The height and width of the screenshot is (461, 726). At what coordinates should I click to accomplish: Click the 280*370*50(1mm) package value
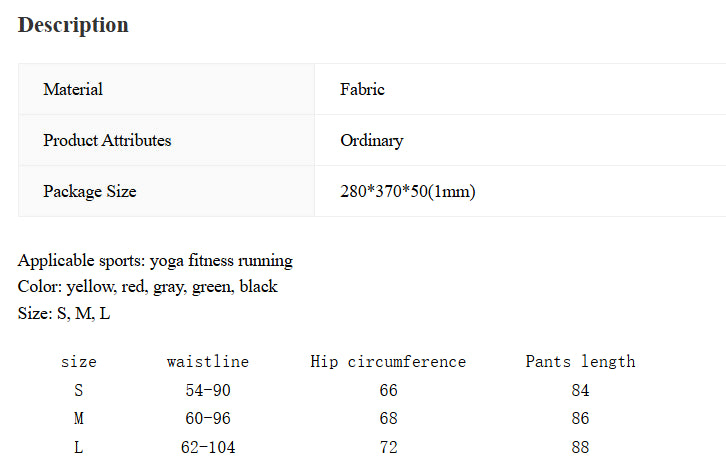point(407,192)
